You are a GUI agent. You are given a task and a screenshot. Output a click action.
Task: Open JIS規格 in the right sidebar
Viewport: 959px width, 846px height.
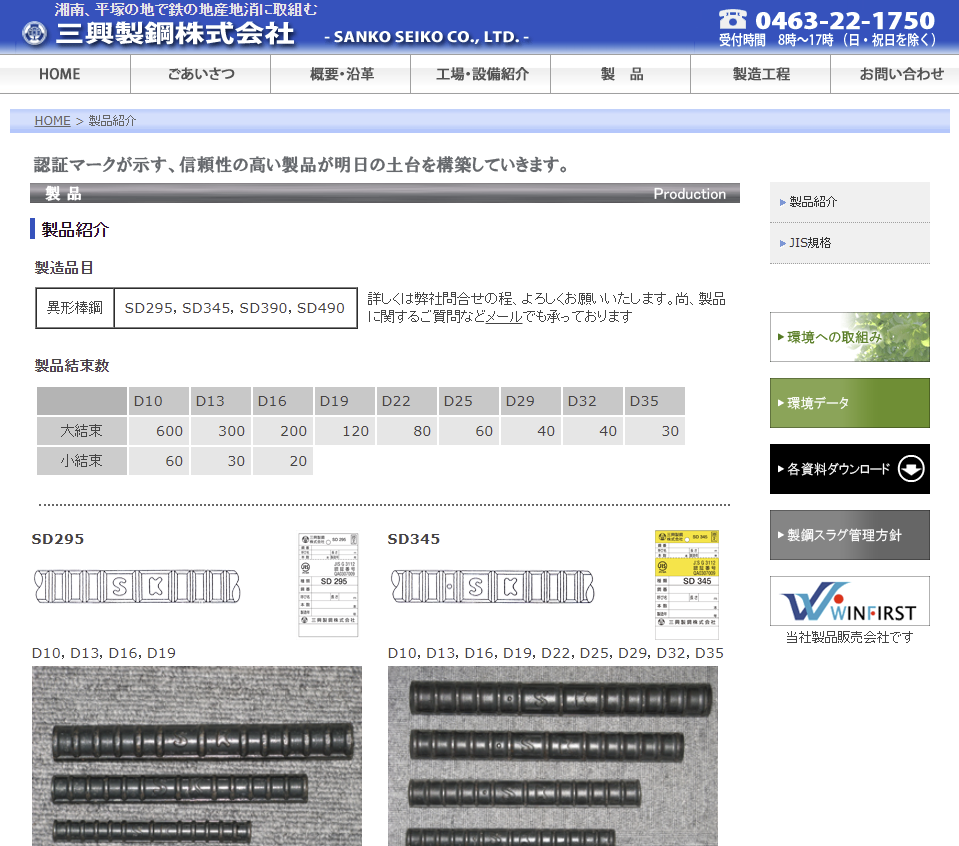[850, 243]
